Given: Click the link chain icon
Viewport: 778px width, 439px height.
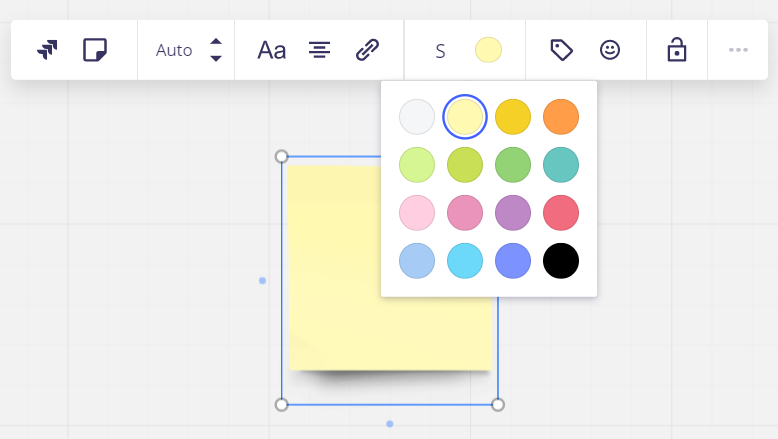Looking at the screenshot, I should coord(367,49).
